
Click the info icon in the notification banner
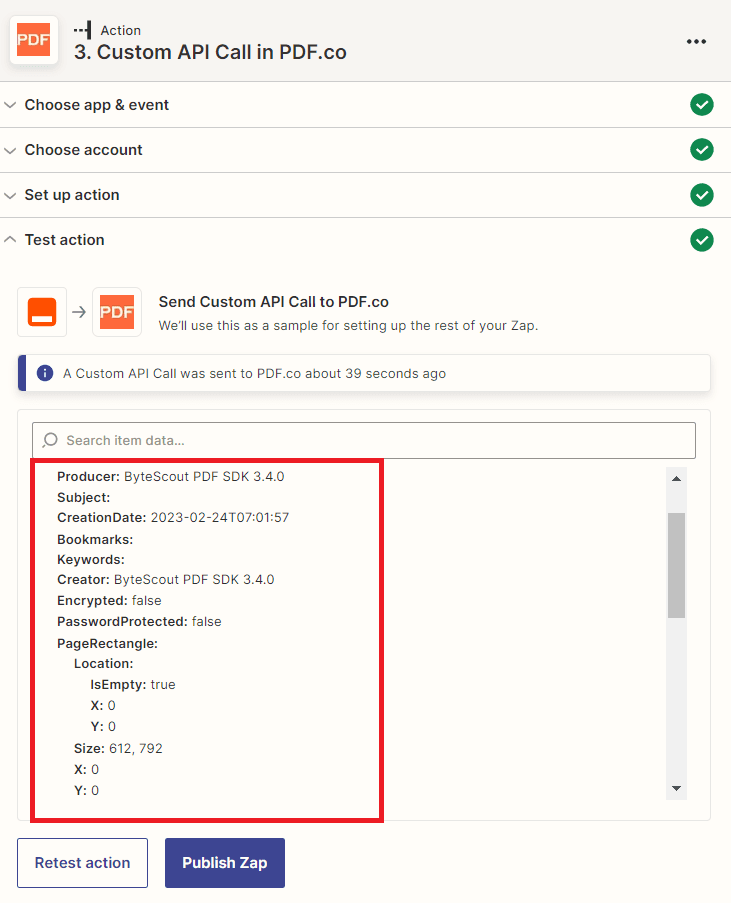pos(45,373)
